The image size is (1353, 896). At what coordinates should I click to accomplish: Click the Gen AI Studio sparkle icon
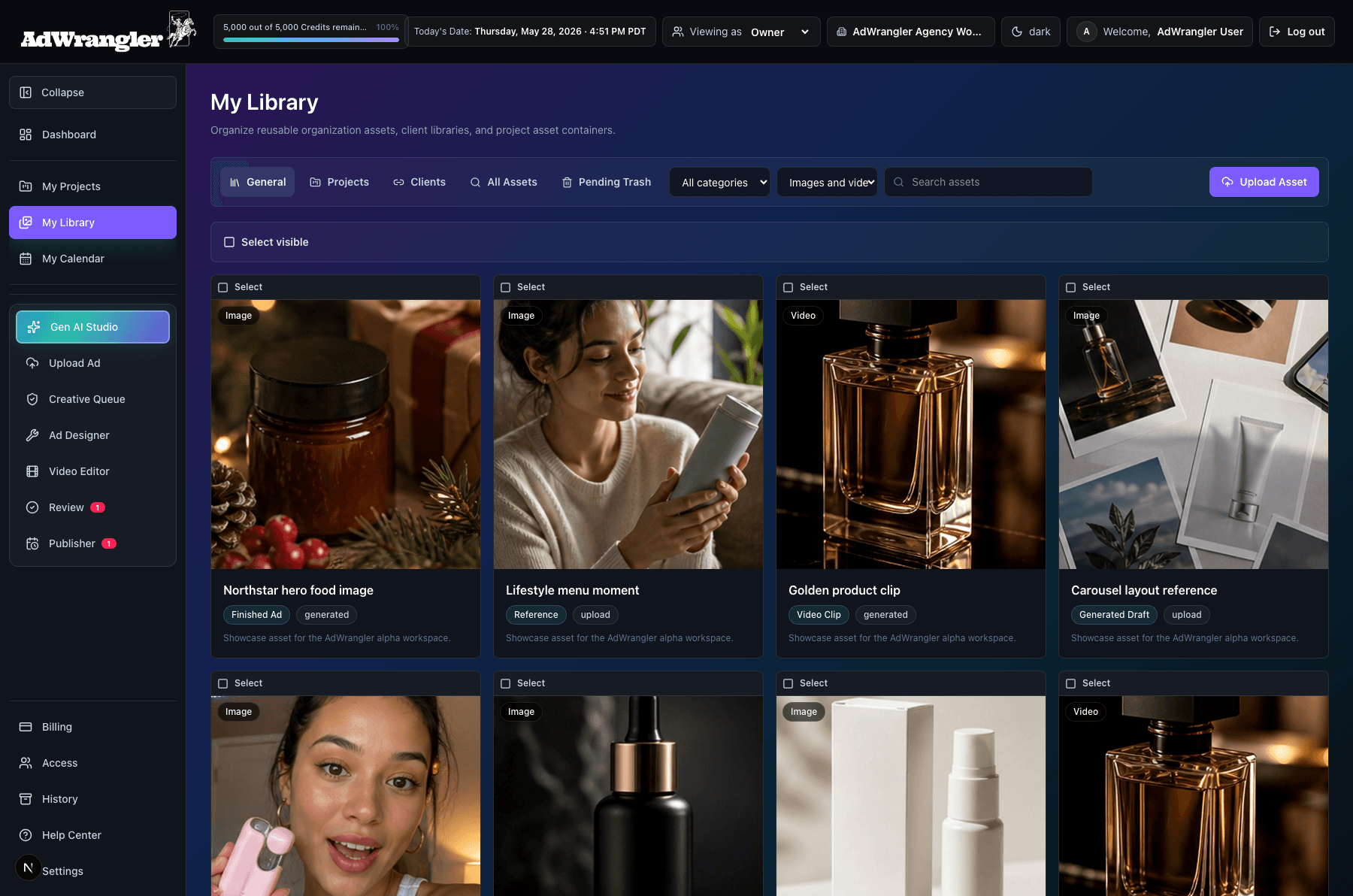[x=34, y=327]
